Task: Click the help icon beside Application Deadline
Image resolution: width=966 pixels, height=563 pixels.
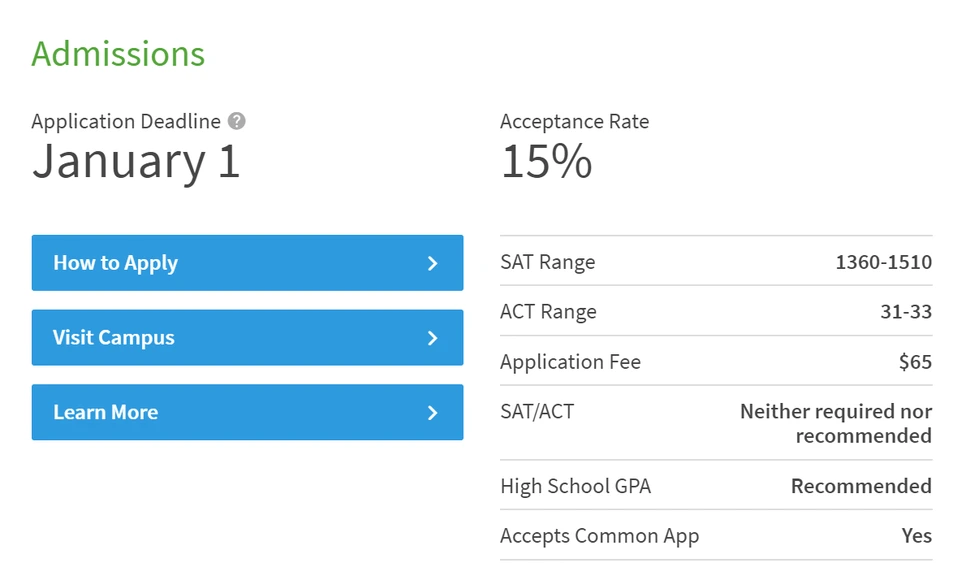Action: [236, 121]
